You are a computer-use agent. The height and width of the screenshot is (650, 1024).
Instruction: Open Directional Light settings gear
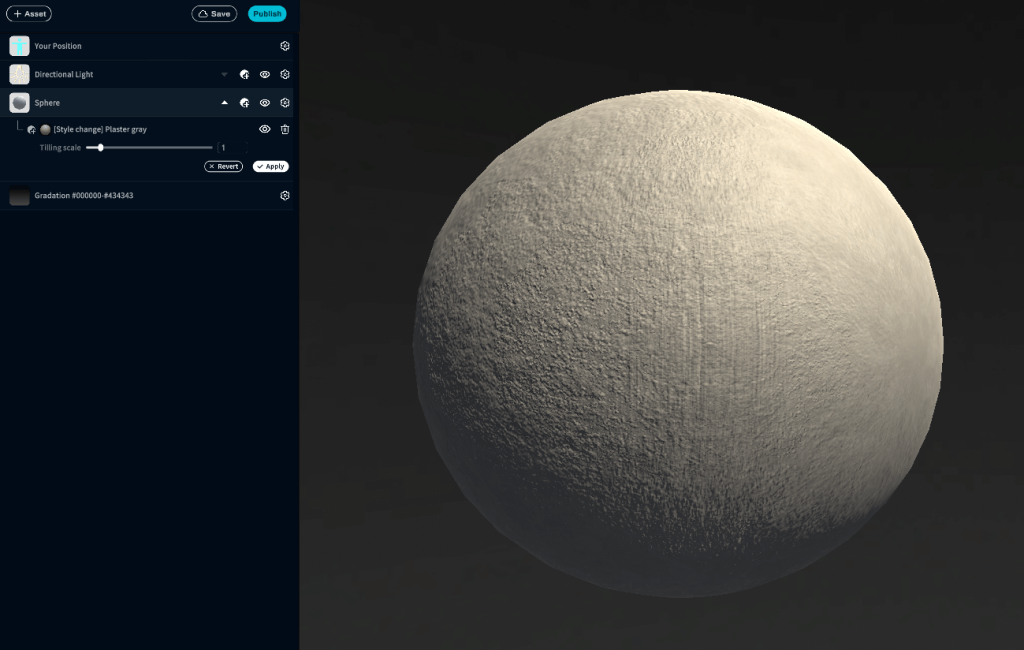285,74
